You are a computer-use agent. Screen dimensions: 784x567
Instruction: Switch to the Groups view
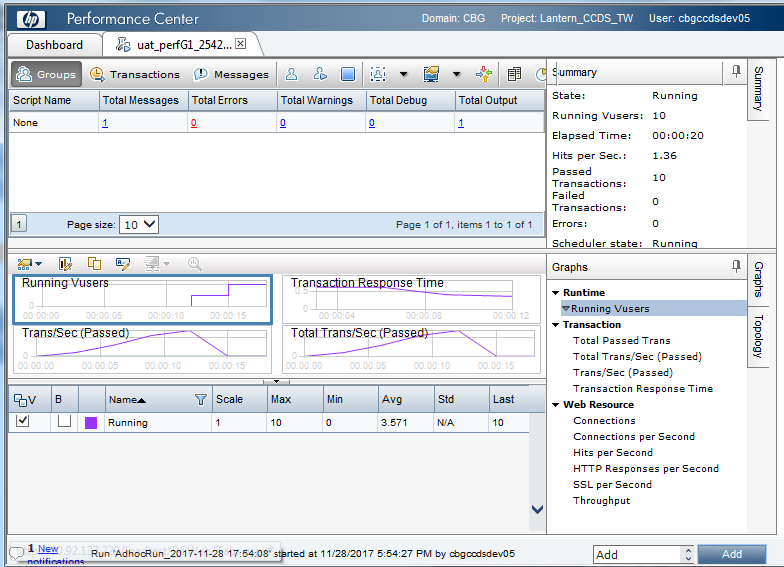coord(46,74)
